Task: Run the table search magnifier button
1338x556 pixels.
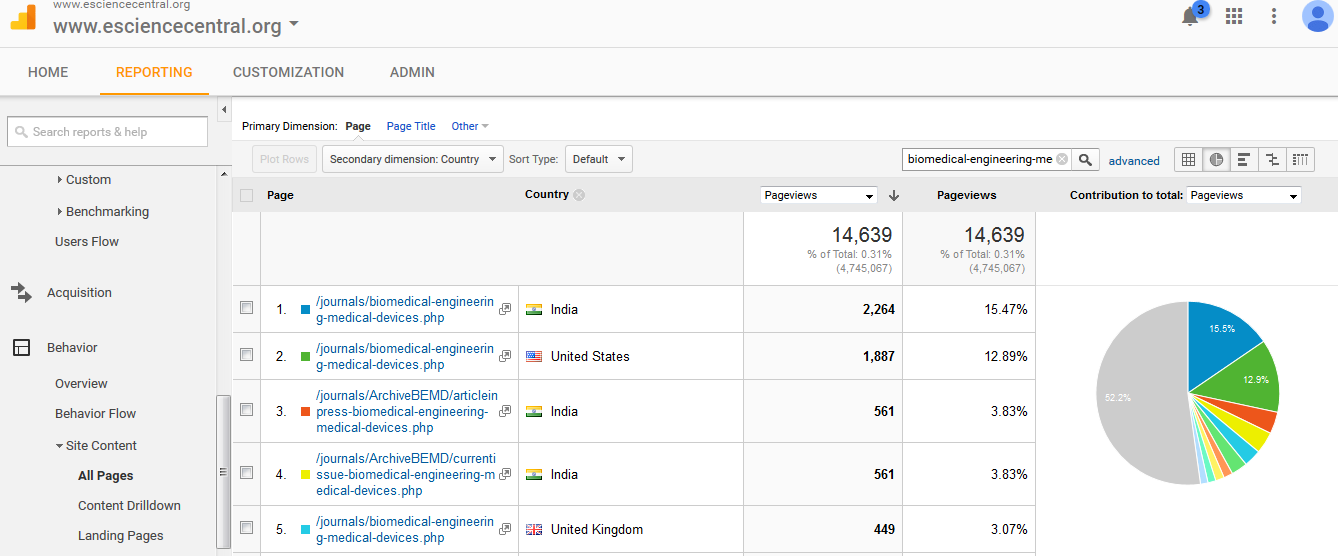Action: (1086, 159)
